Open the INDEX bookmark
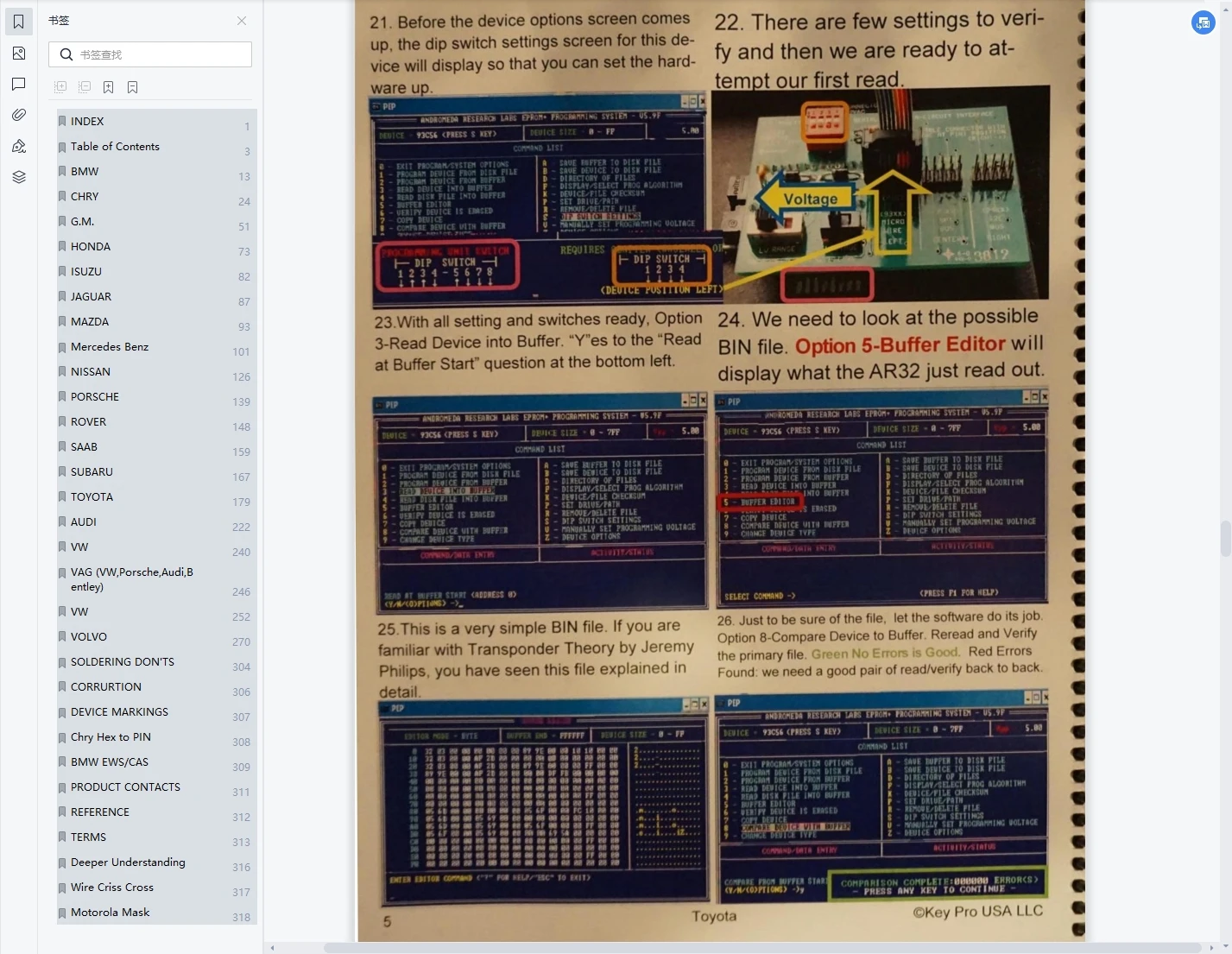The width and height of the screenshot is (1232, 954). point(157,122)
